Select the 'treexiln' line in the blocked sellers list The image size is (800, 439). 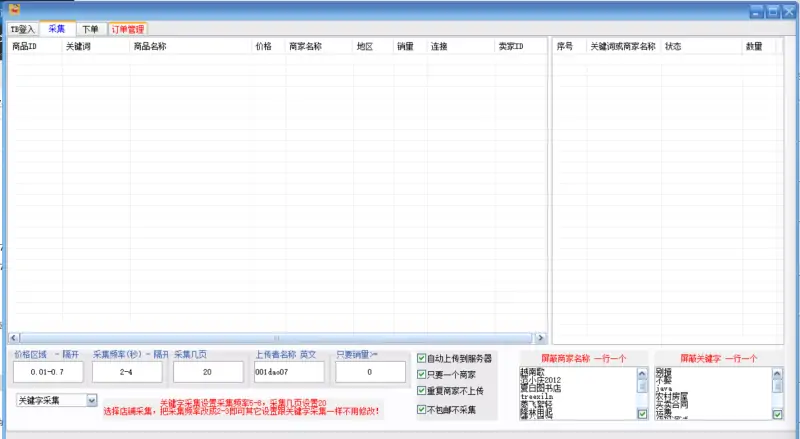click(537, 396)
